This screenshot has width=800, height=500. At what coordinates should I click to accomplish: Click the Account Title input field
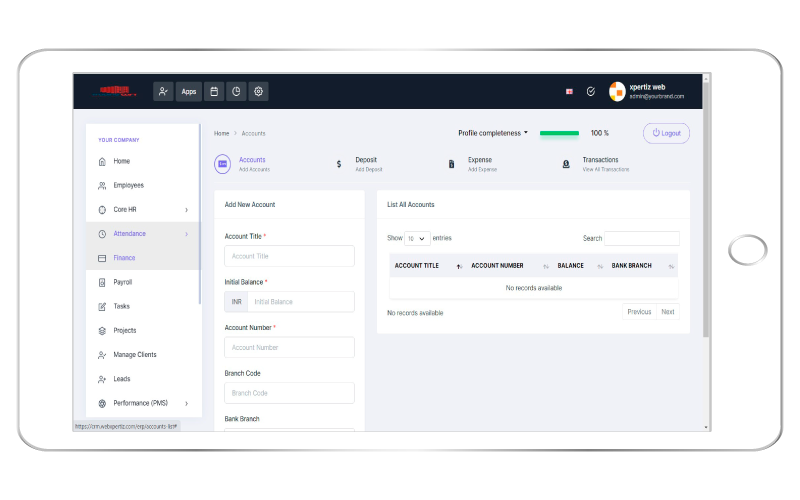click(289, 256)
